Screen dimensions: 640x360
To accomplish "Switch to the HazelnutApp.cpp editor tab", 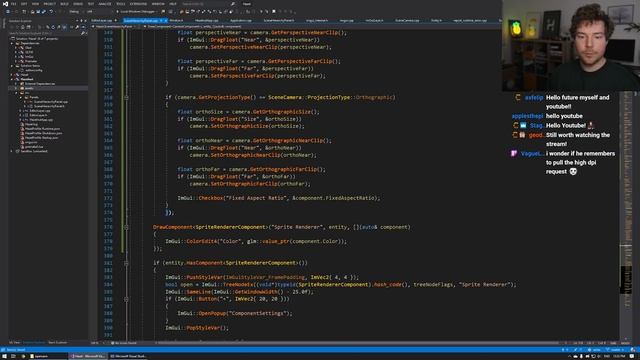I will point(207,20).
